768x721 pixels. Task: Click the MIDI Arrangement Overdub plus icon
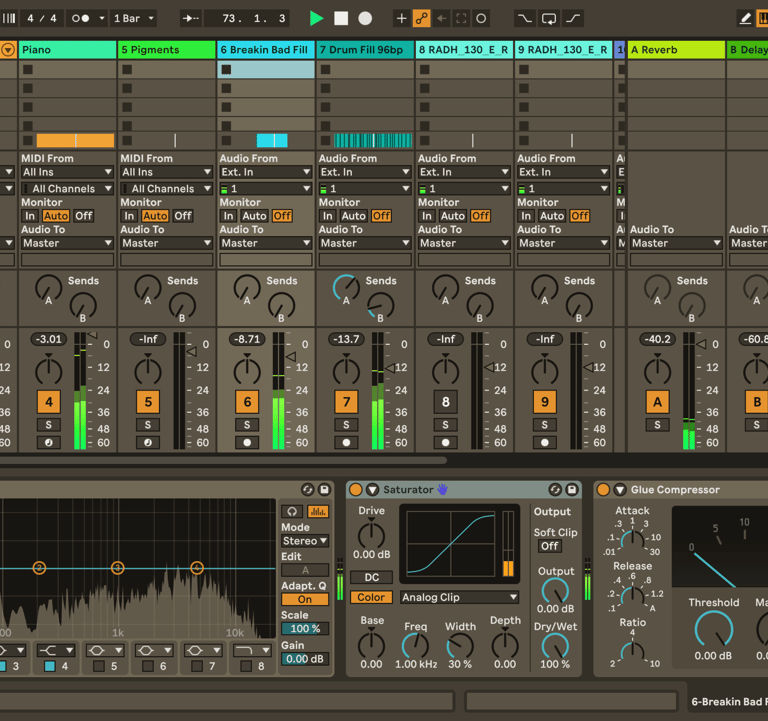coord(402,19)
